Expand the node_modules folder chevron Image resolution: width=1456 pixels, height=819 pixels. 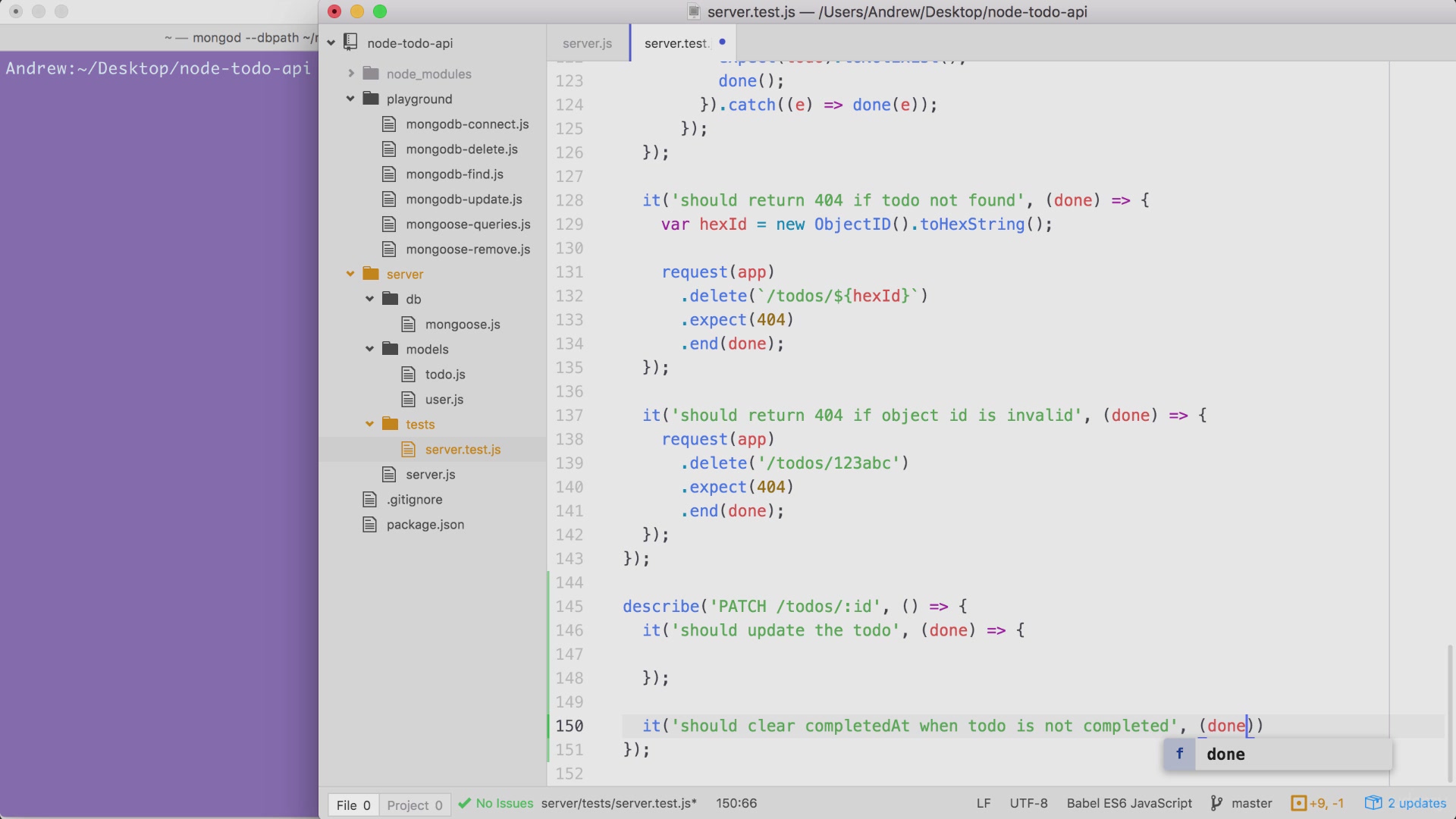(x=351, y=74)
